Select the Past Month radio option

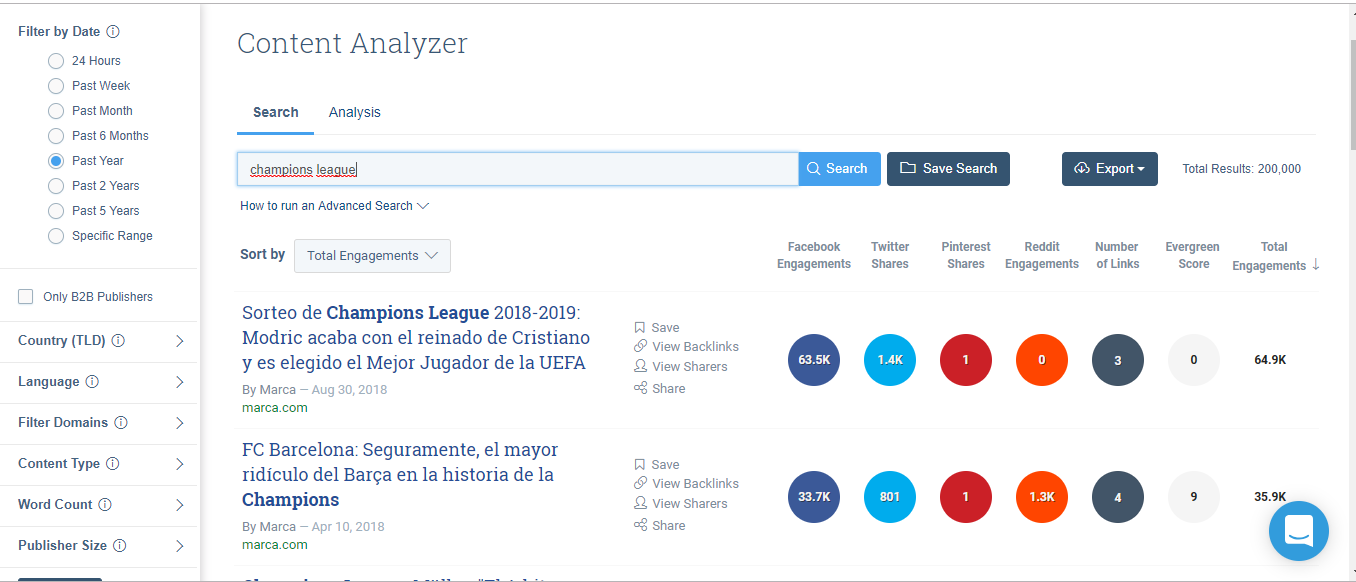[x=56, y=111]
